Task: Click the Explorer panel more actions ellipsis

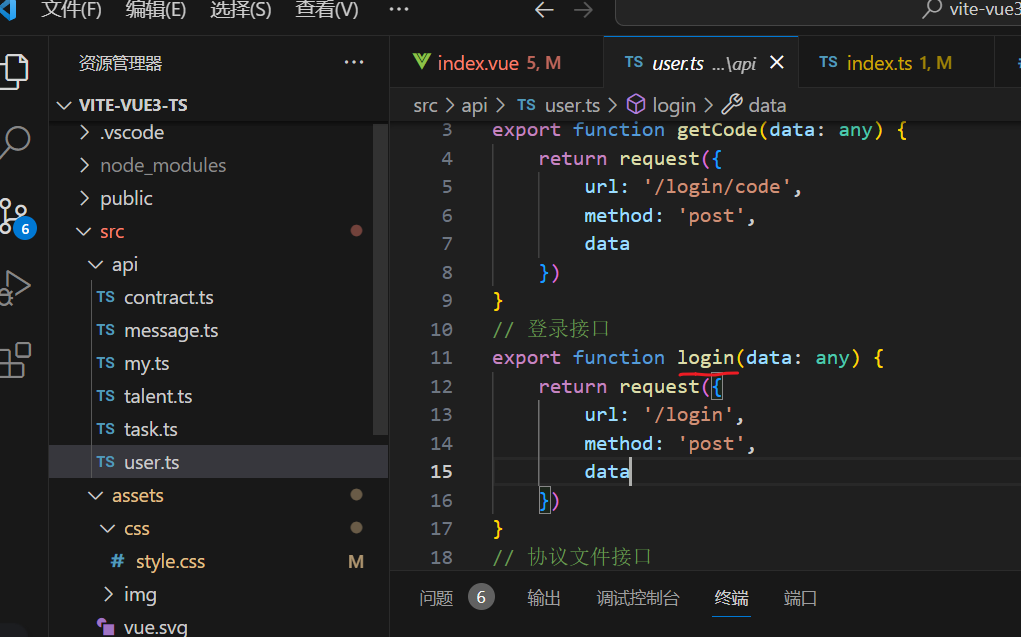Action: pyautogui.click(x=354, y=63)
